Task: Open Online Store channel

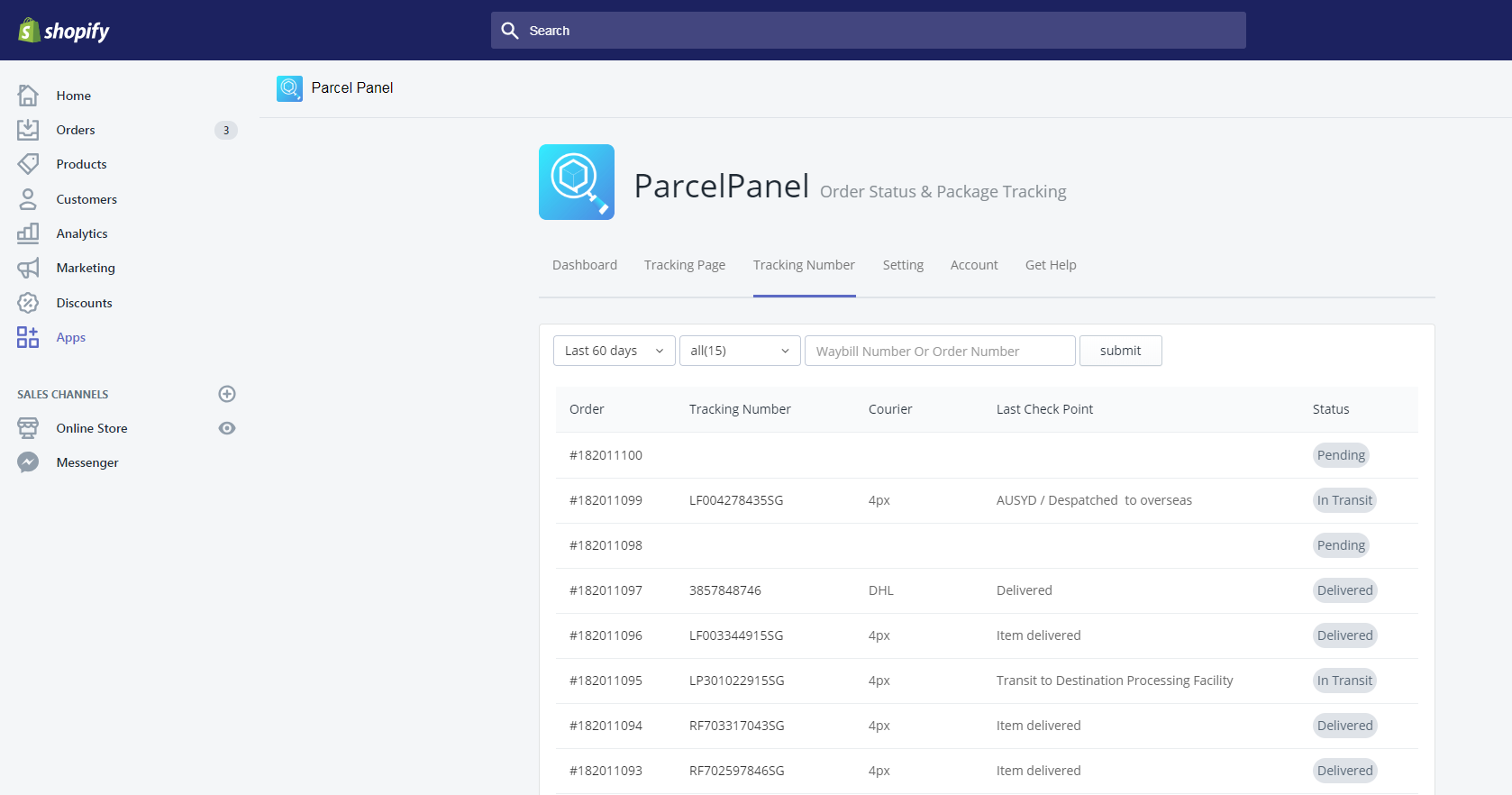Action: click(x=92, y=428)
